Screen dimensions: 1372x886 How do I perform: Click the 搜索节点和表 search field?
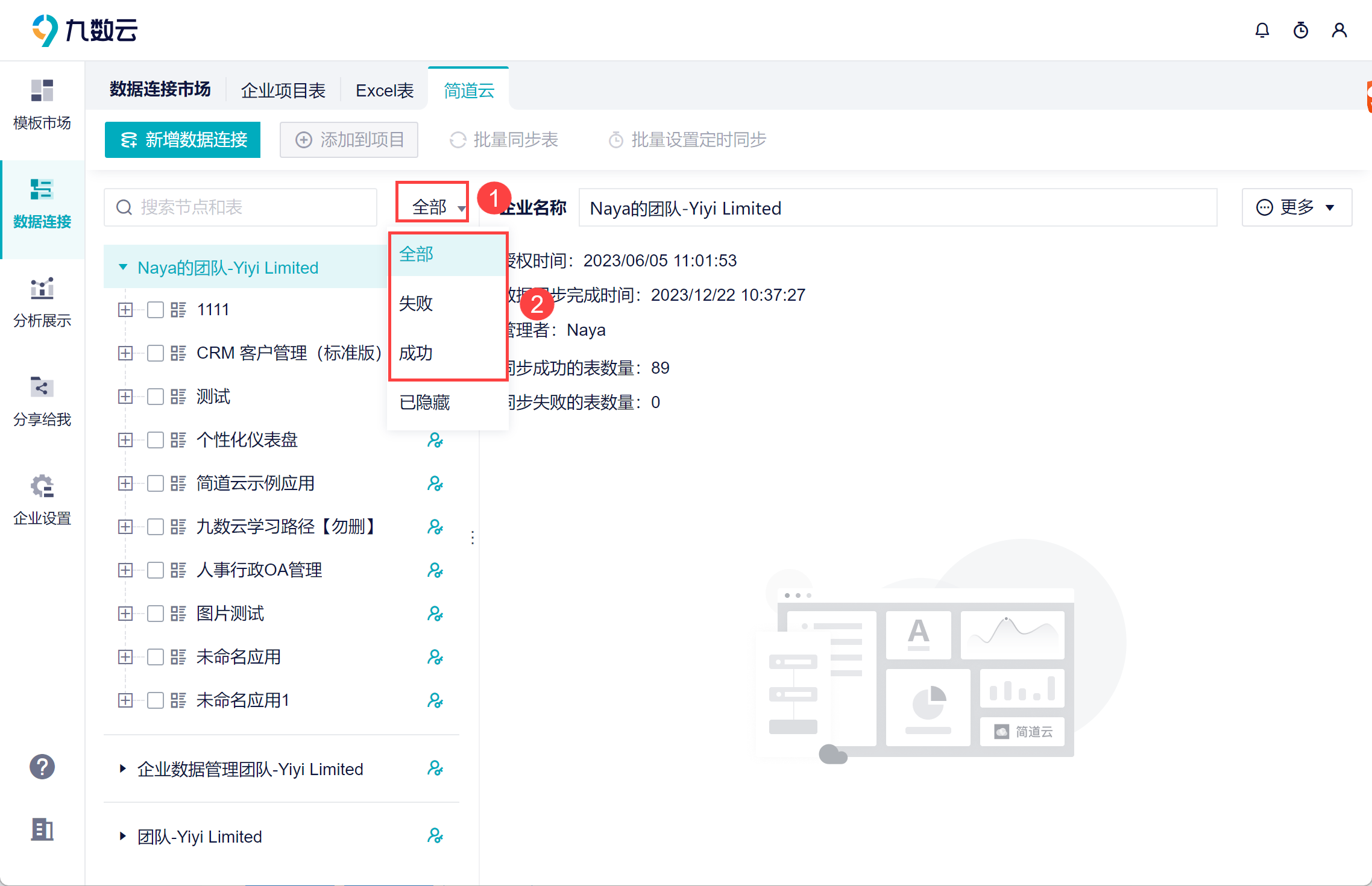[x=241, y=207]
